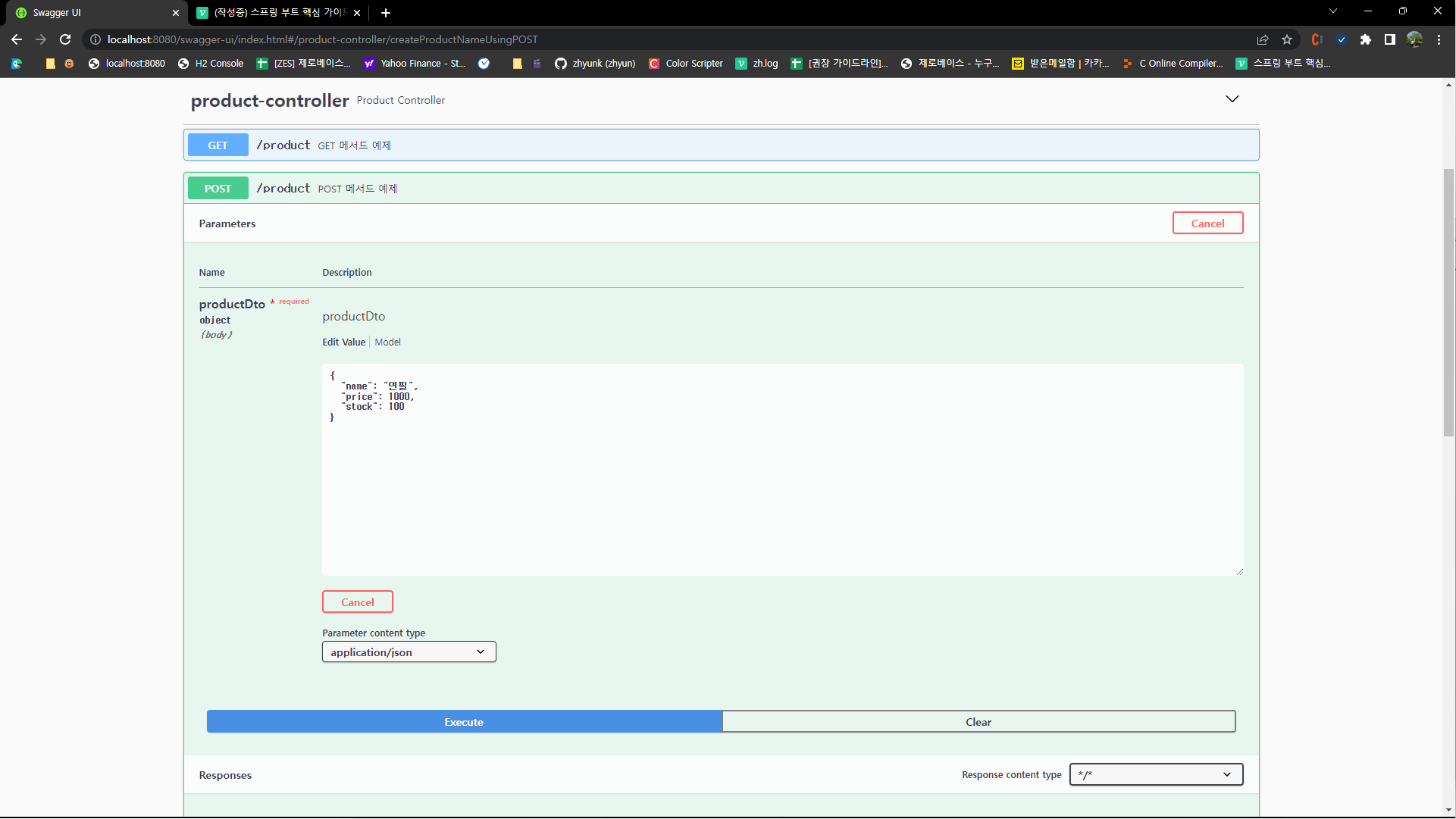
Task: Open the GitHub zhyunk bookmark
Action: pyautogui.click(x=595, y=64)
